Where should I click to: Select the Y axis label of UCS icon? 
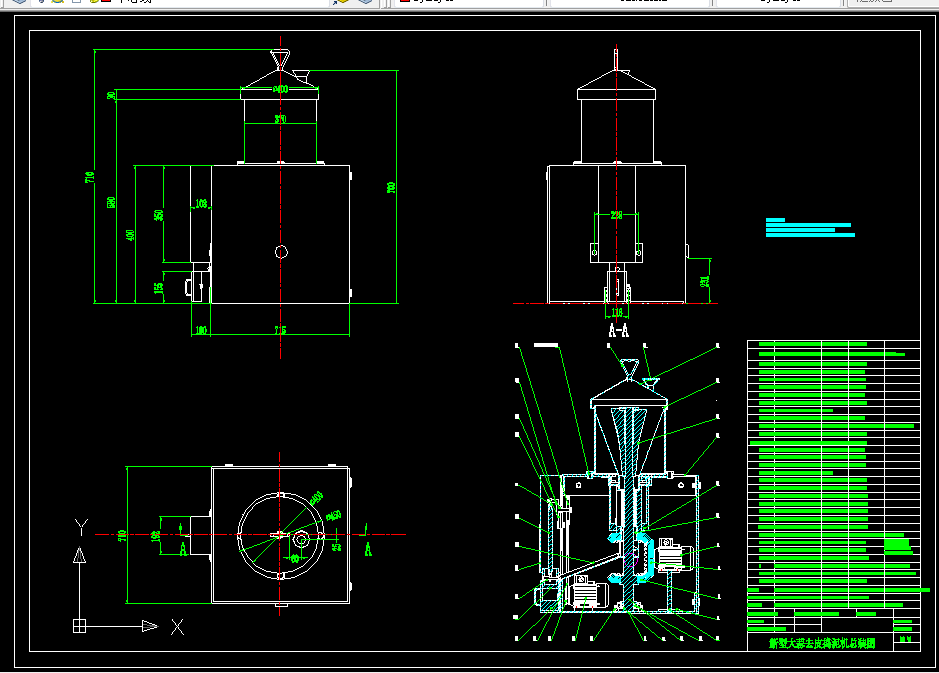(81, 527)
